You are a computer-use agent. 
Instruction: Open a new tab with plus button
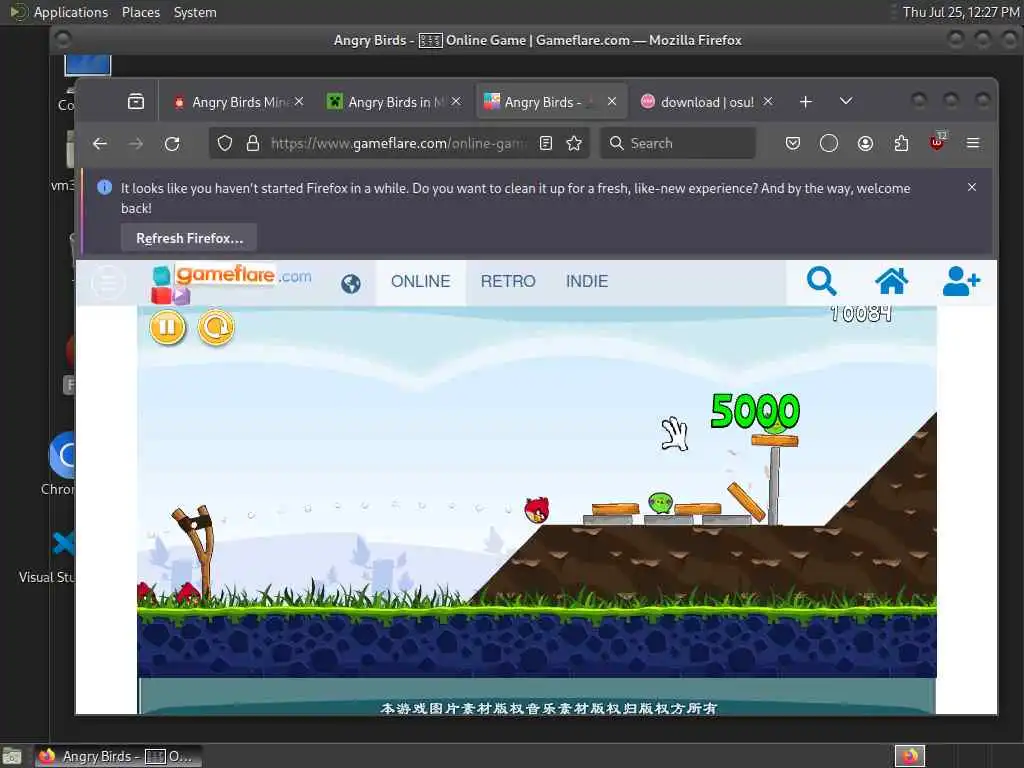806,101
